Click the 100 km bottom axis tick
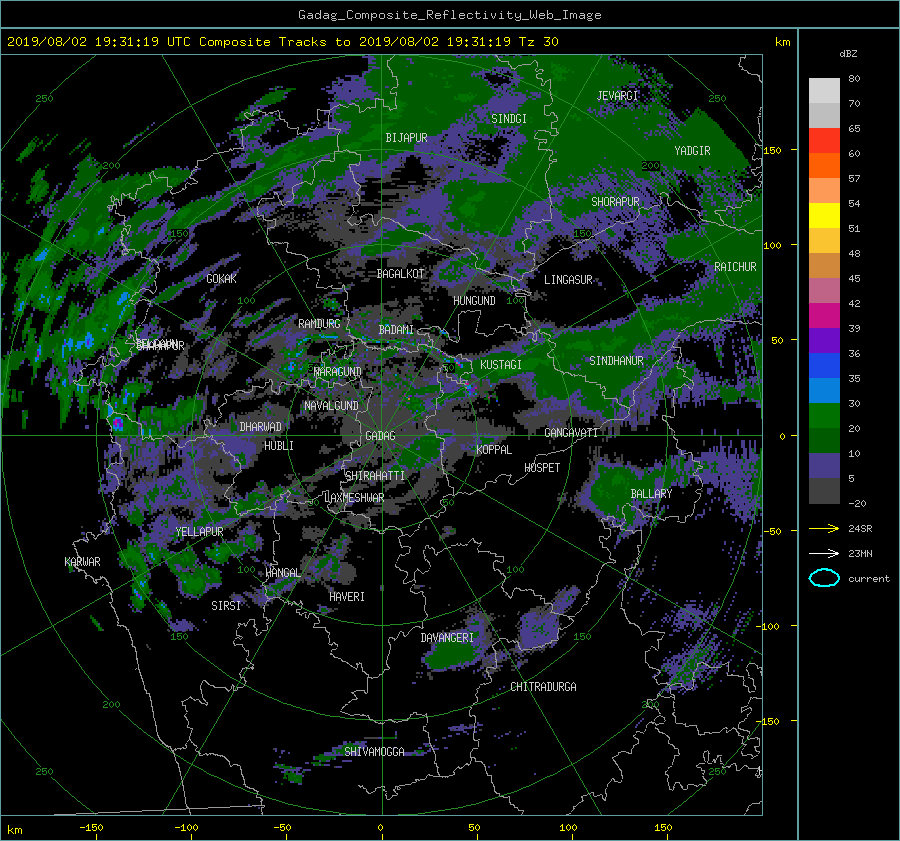 click(568, 827)
